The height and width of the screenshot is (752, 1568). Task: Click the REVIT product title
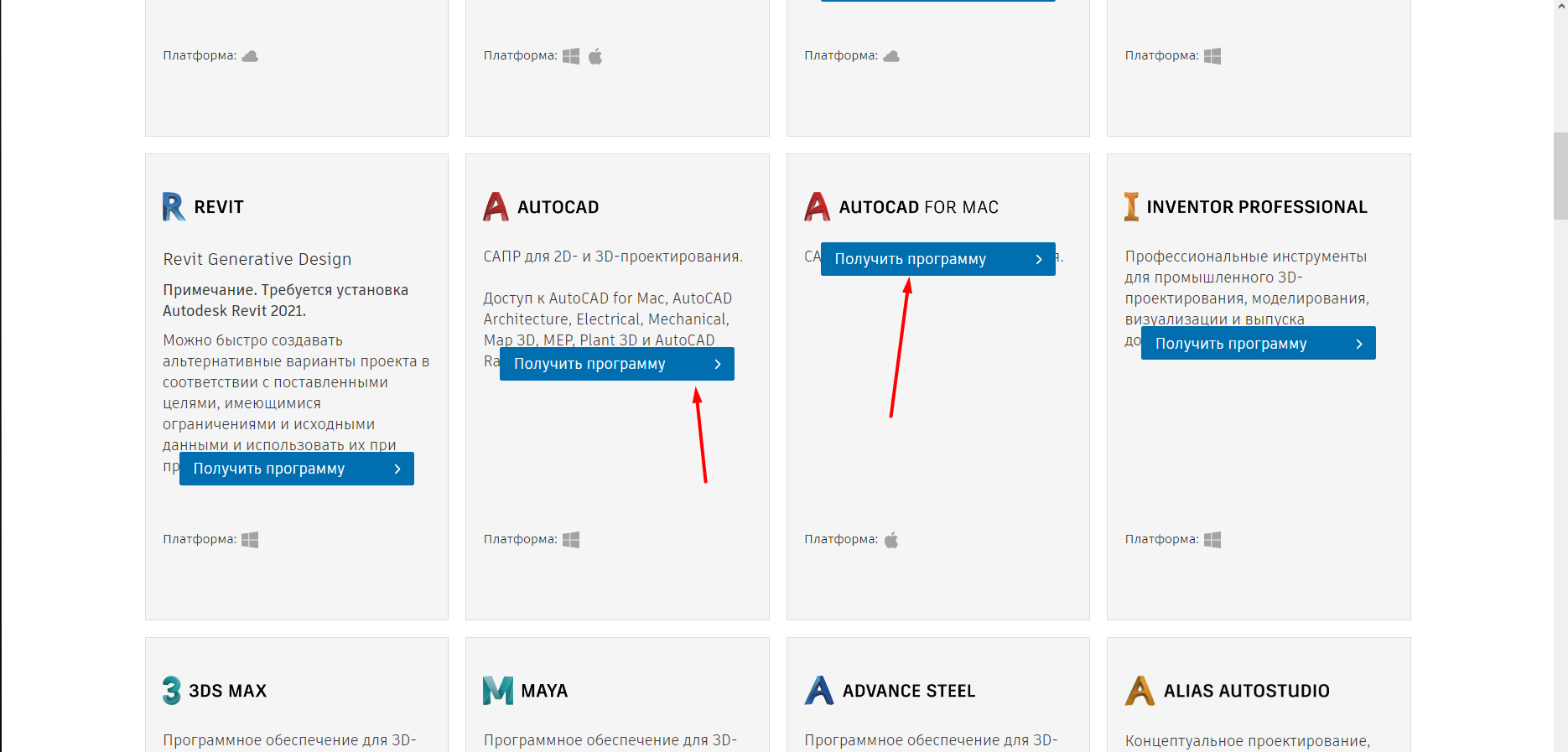[219, 207]
